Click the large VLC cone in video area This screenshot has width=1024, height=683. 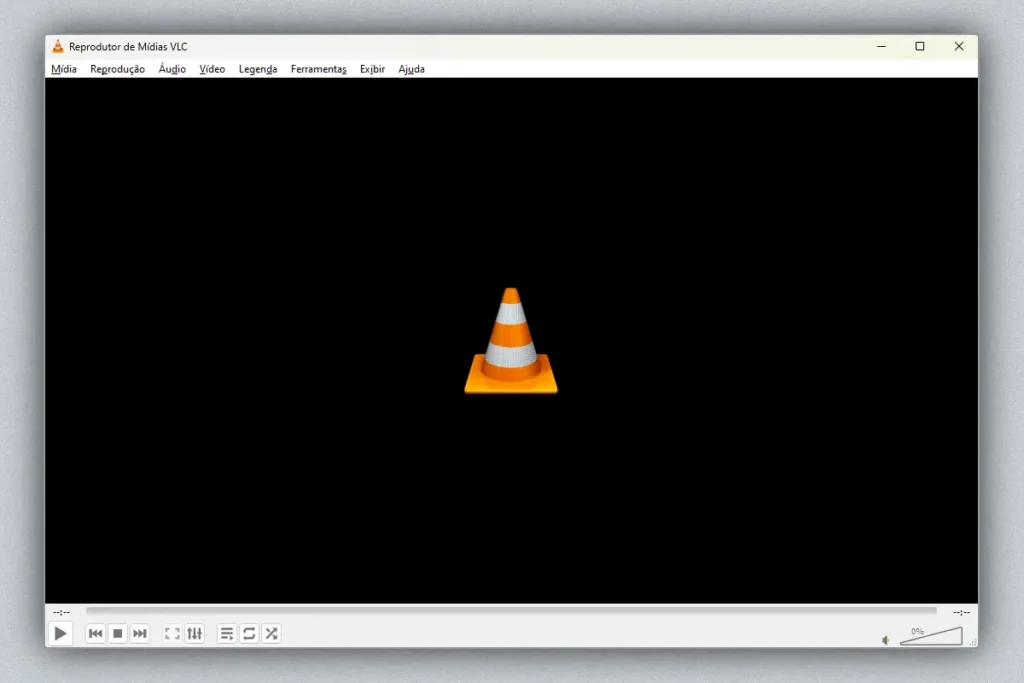pos(511,341)
